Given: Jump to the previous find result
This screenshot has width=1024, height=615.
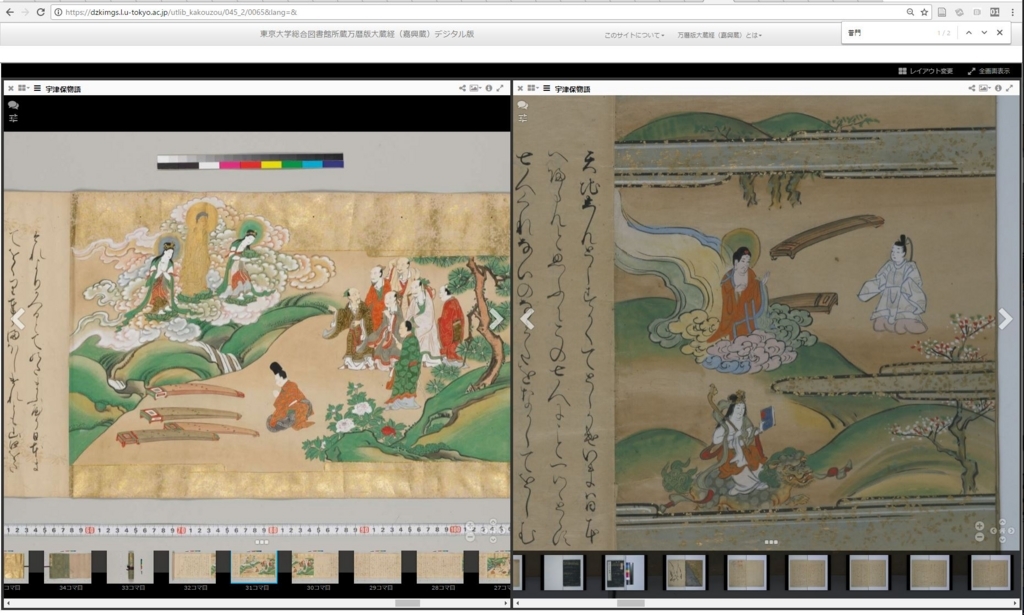Looking at the screenshot, I should 968,33.
